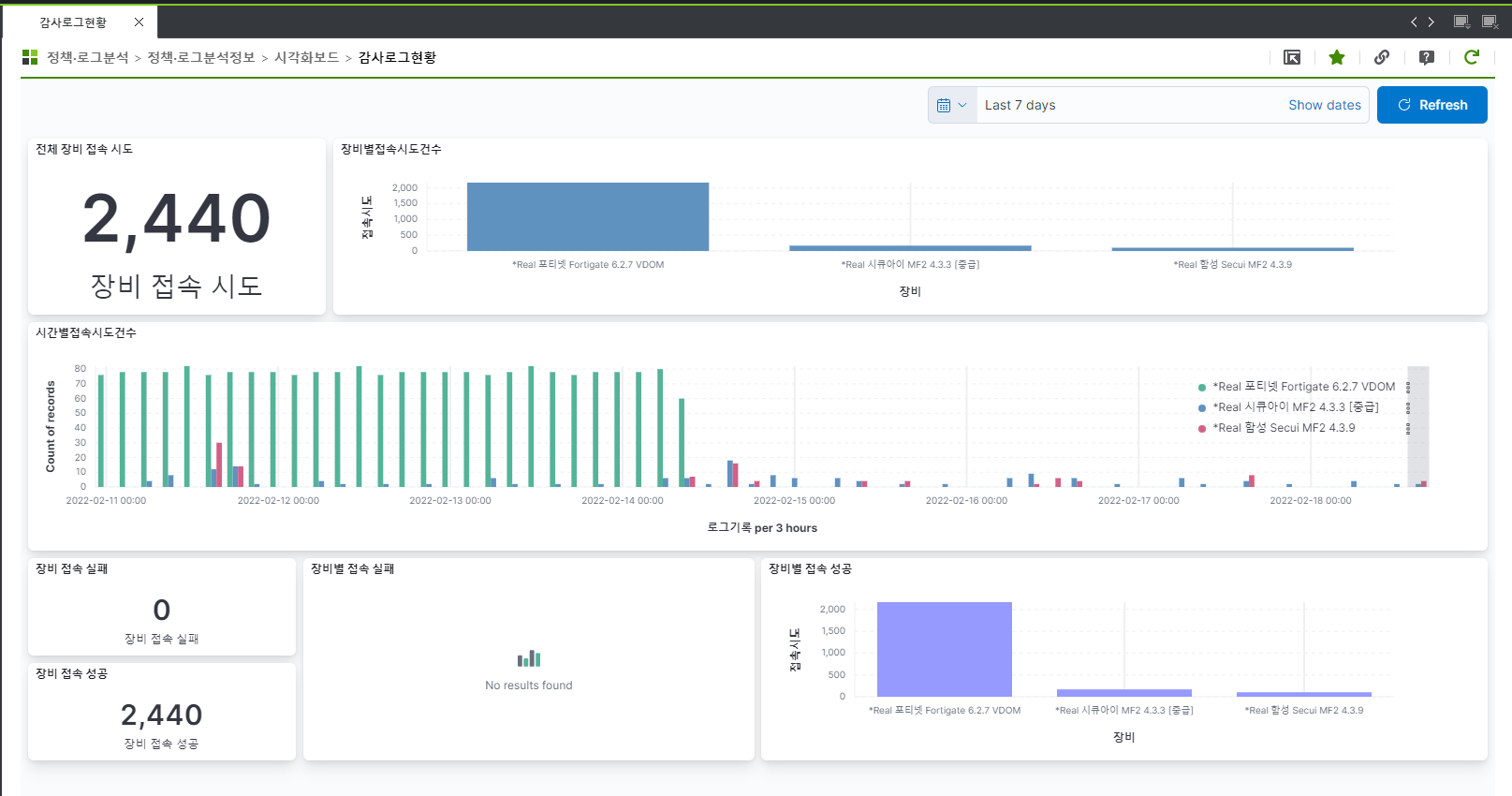1512x796 pixels.
Task: Click the 2022-02-14 00:00 axis label
Action: (623, 501)
